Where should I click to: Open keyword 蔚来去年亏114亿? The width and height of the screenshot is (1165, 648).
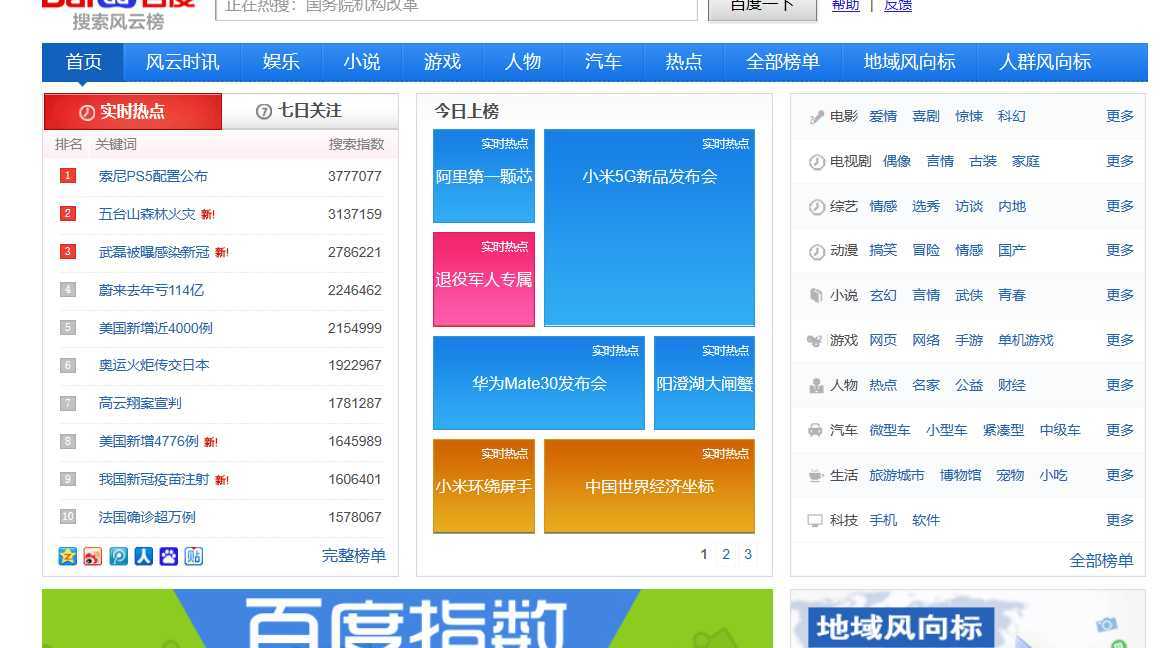151,290
